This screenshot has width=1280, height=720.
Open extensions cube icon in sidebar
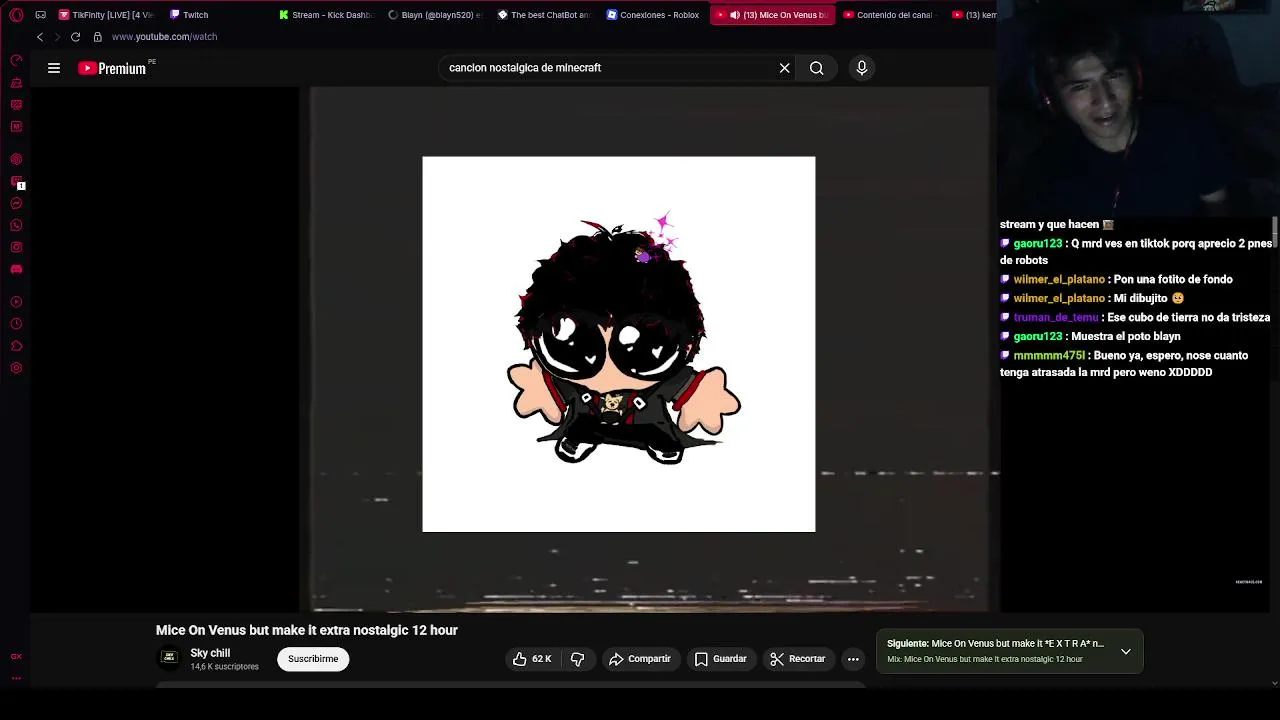[x=16, y=346]
